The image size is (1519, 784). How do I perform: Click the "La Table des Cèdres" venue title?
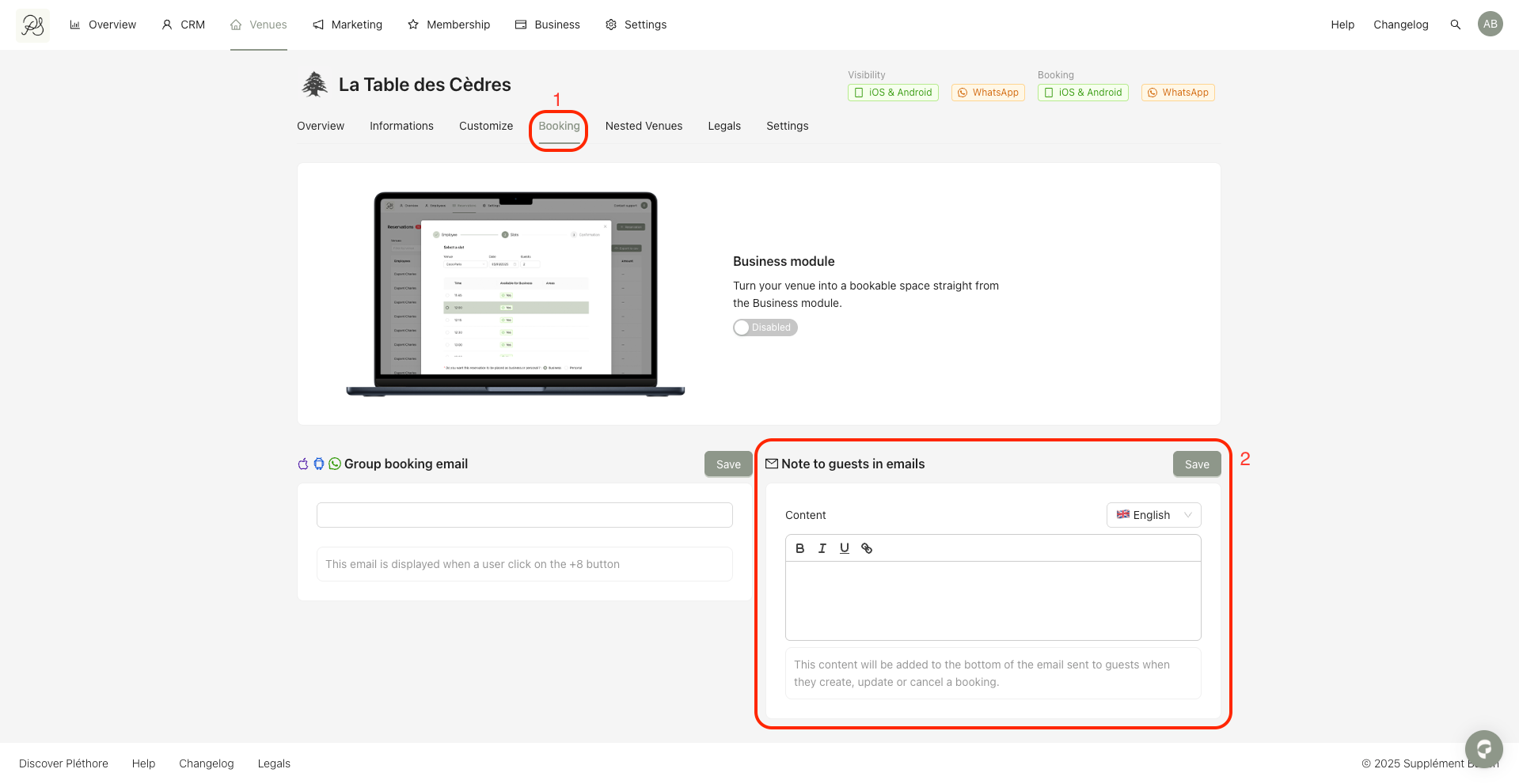[425, 85]
